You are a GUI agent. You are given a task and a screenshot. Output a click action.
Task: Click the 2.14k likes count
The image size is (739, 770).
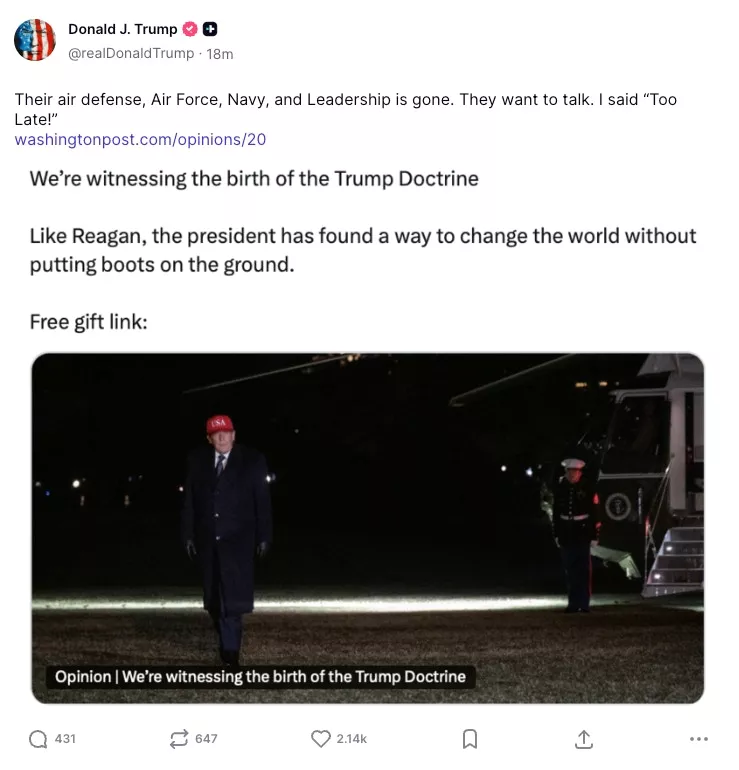coord(351,739)
